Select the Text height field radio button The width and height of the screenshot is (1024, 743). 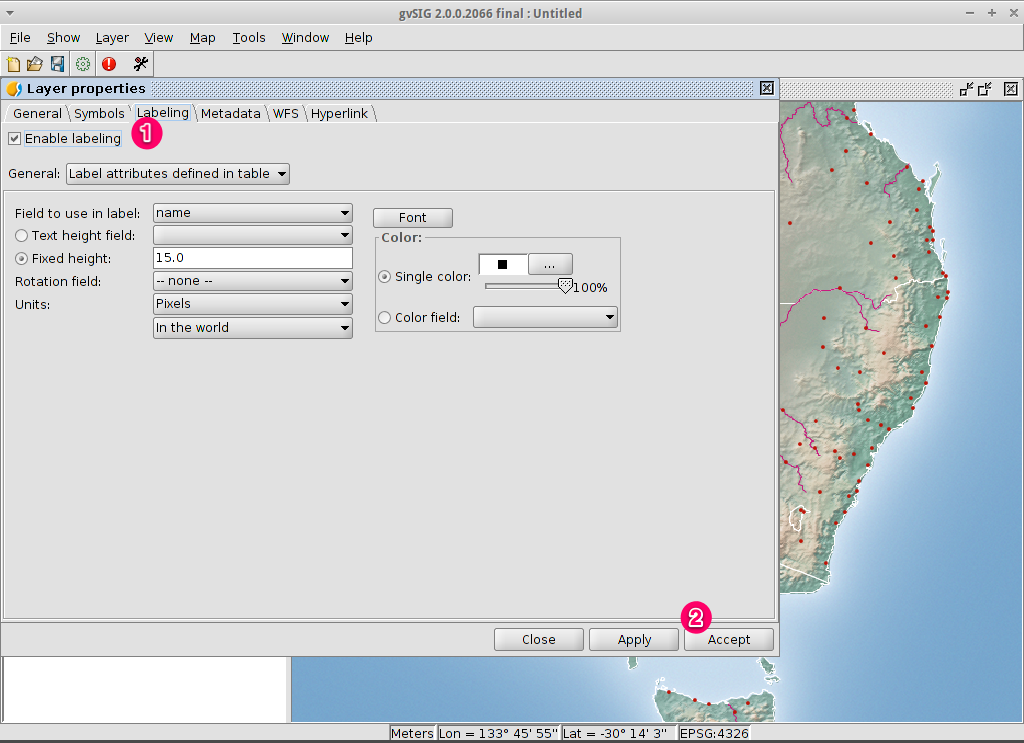(22, 236)
